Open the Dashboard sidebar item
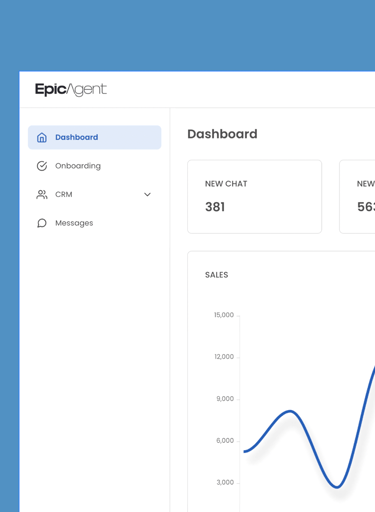 [x=95, y=137]
